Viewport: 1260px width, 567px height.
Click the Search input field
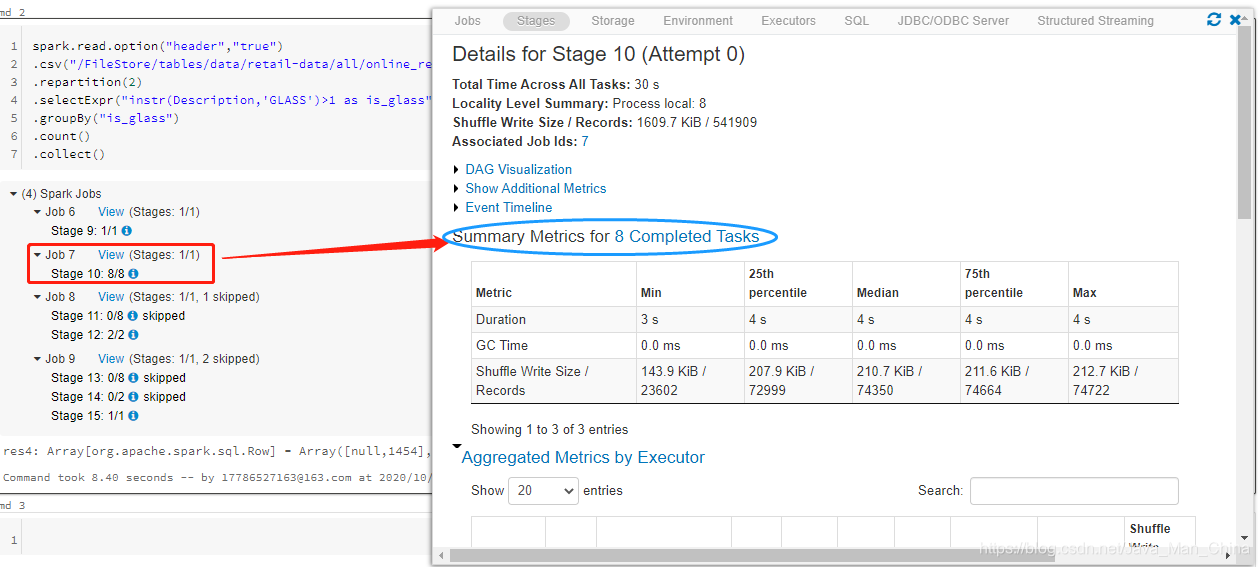tap(1074, 491)
